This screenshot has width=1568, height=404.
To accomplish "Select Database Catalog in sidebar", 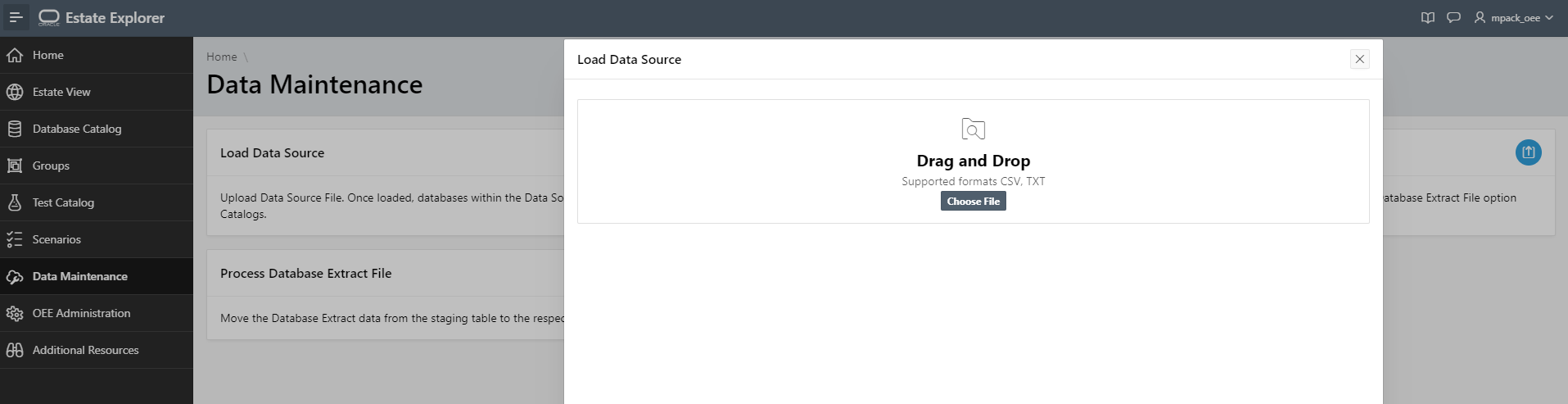I will point(97,129).
